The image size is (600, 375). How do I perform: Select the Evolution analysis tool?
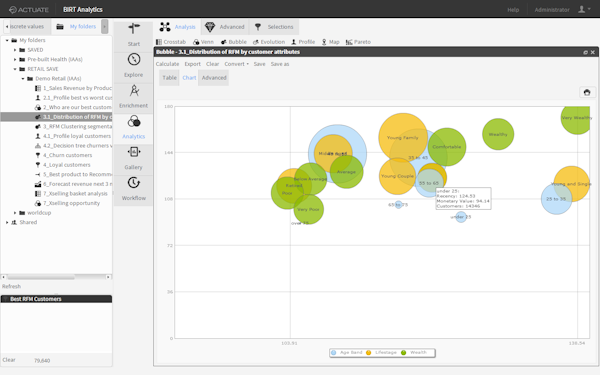coord(269,42)
